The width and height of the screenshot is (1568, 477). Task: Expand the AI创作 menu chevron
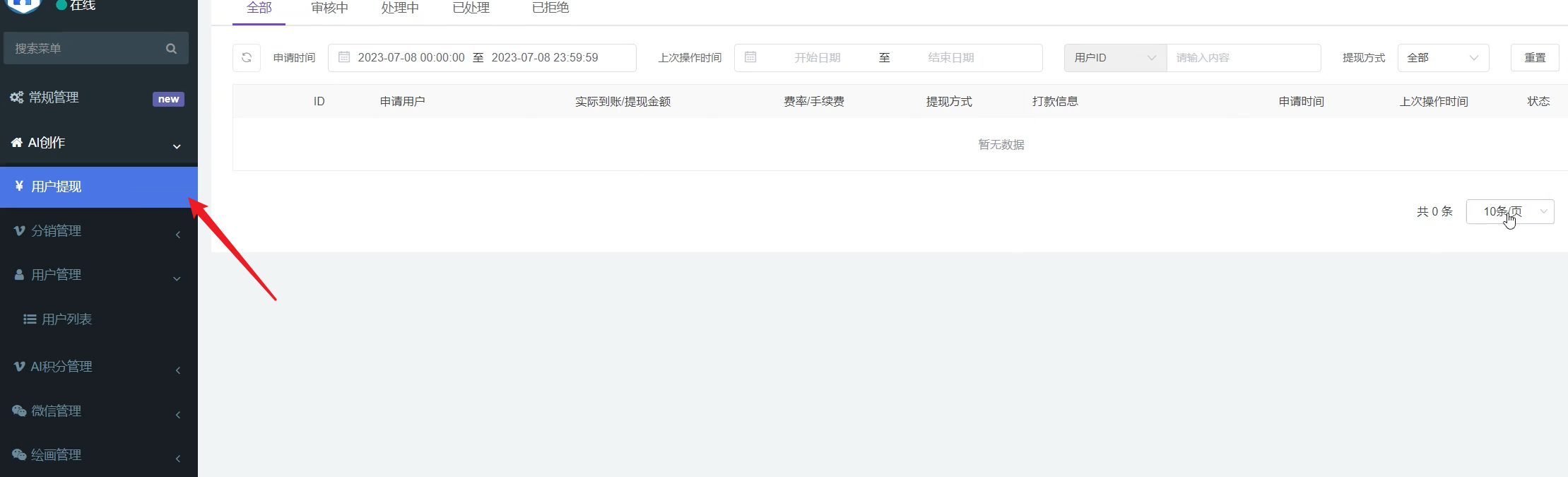click(177, 146)
